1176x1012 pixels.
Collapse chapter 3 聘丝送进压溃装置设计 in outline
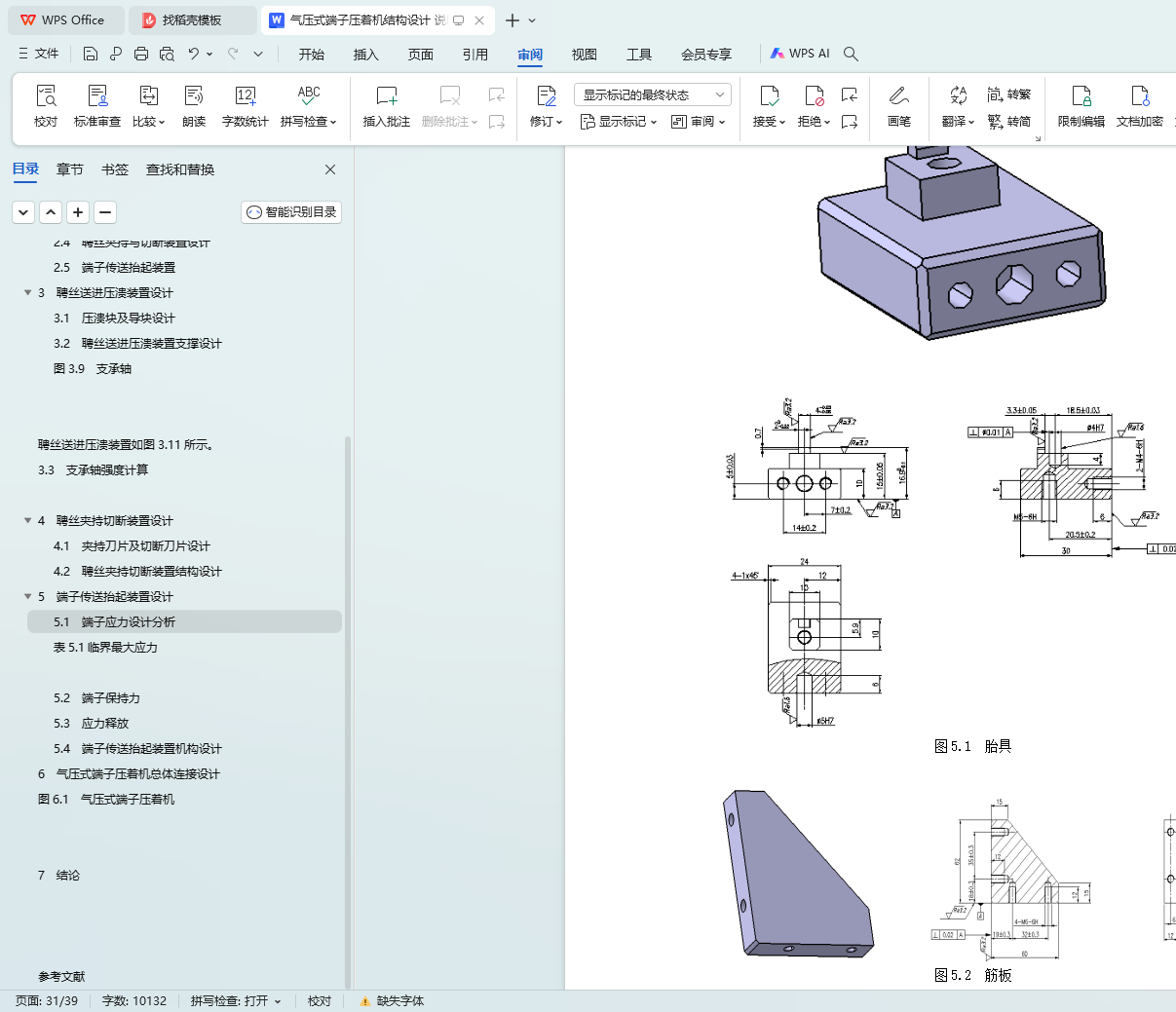click(x=28, y=292)
